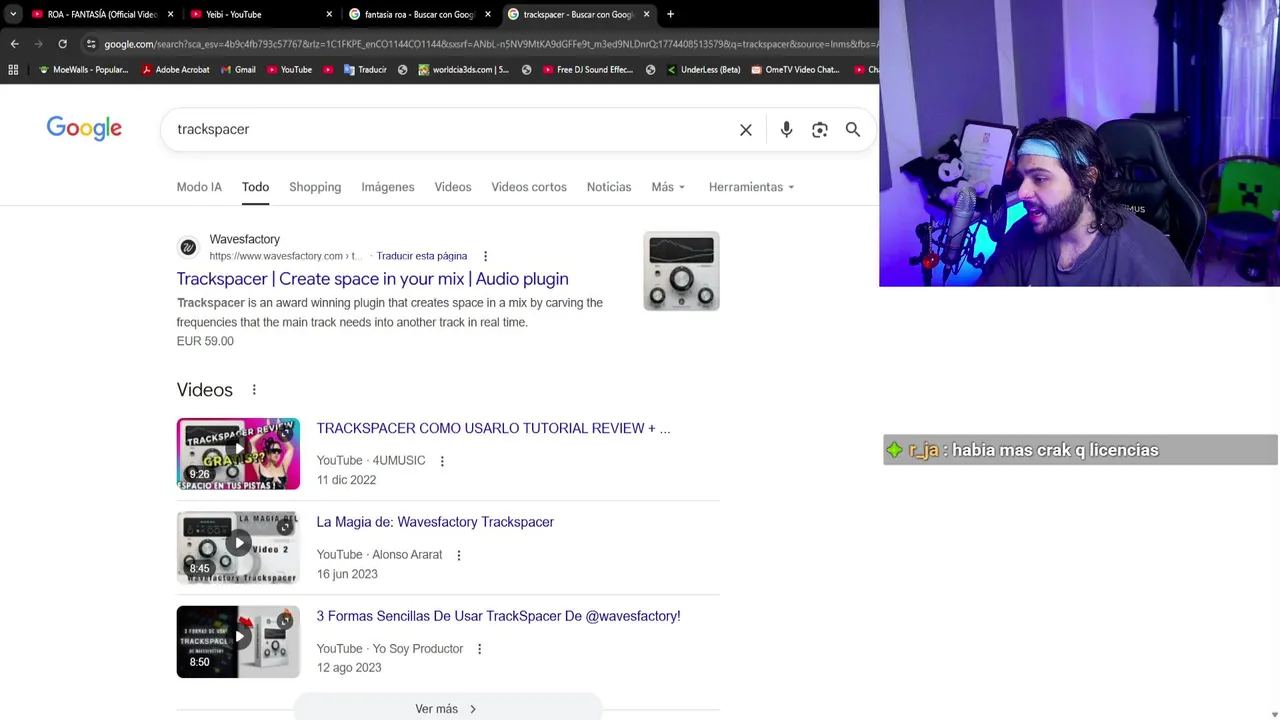The height and width of the screenshot is (720, 1280).
Task: Click the 11 dic 2022 date text
Action: click(x=346, y=480)
